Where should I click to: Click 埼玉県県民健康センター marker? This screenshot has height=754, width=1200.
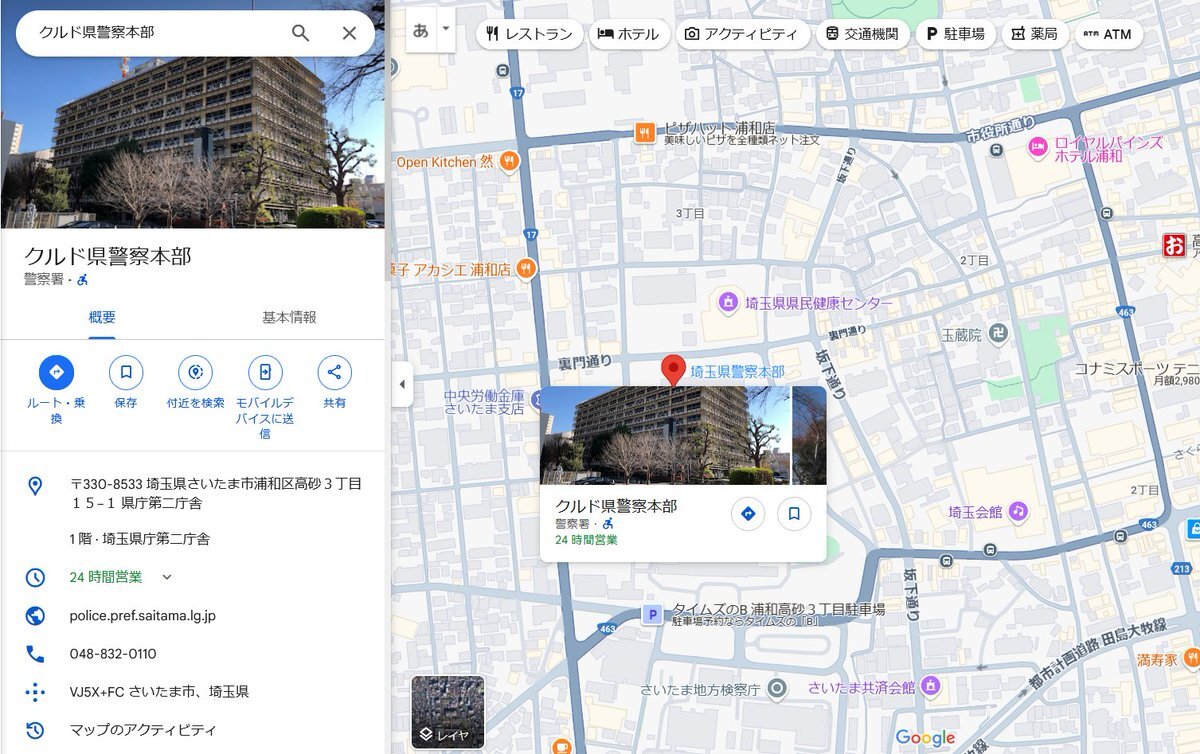click(x=728, y=302)
